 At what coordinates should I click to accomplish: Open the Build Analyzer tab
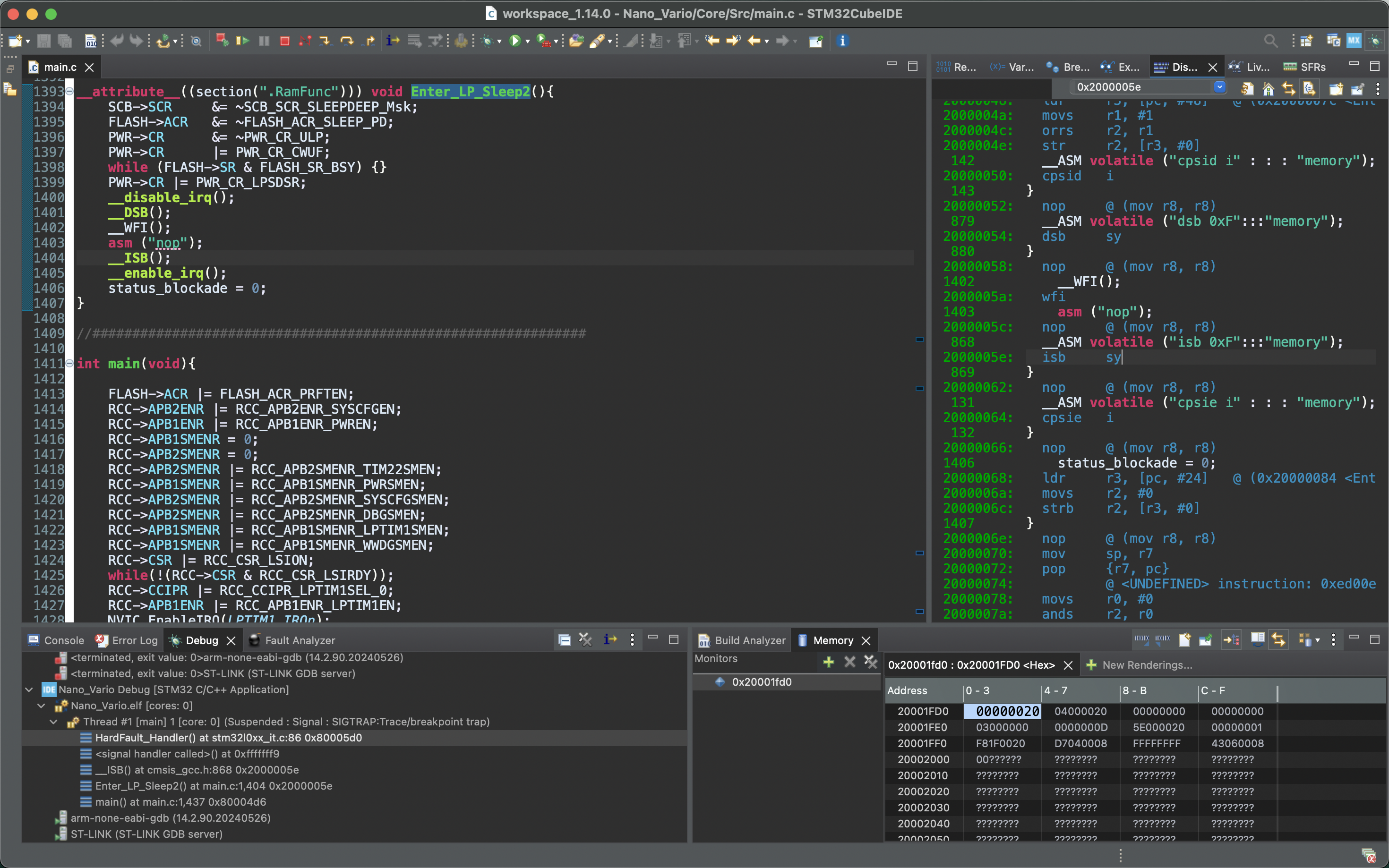point(742,640)
